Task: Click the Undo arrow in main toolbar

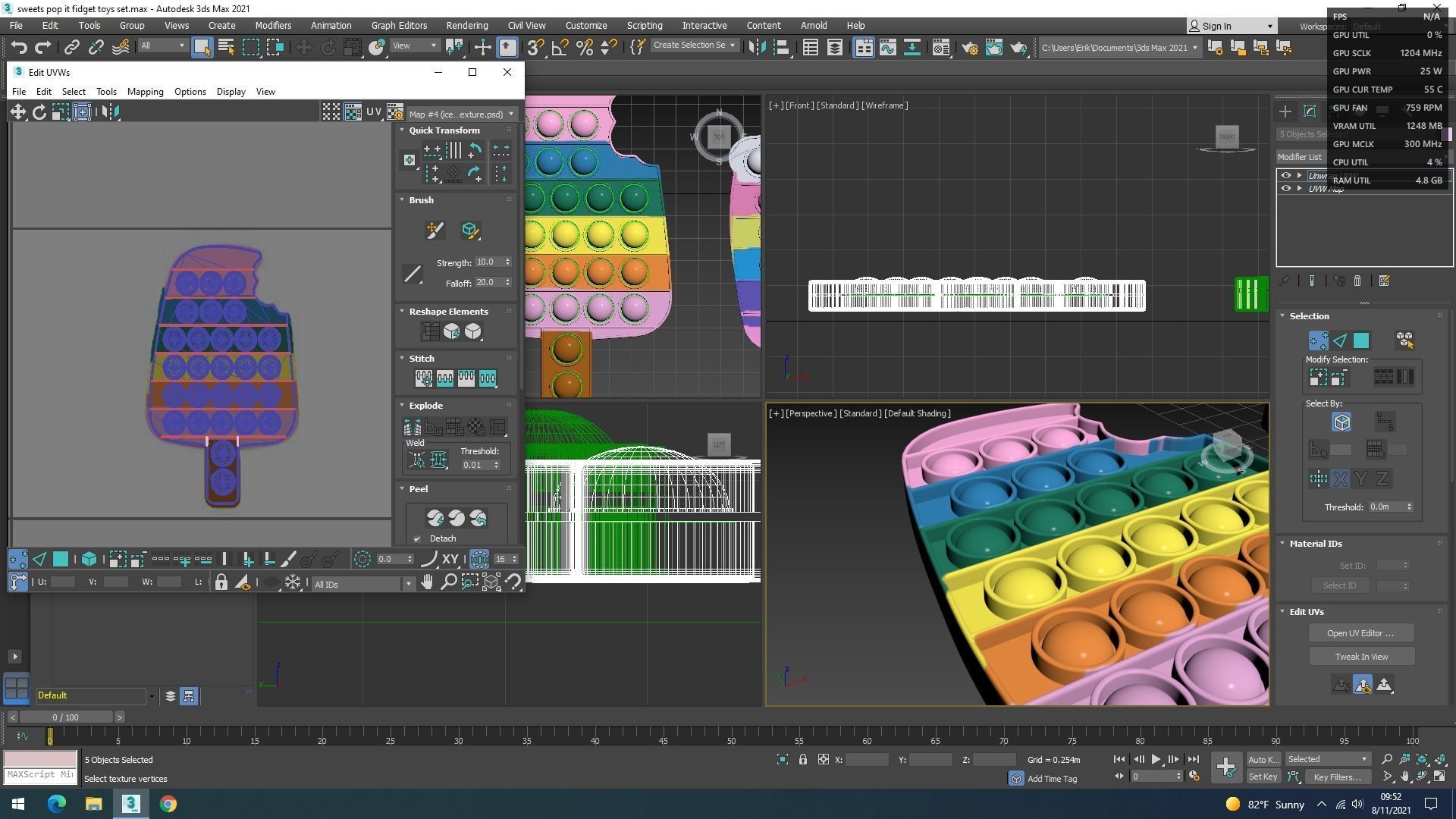Action: pyautogui.click(x=19, y=48)
